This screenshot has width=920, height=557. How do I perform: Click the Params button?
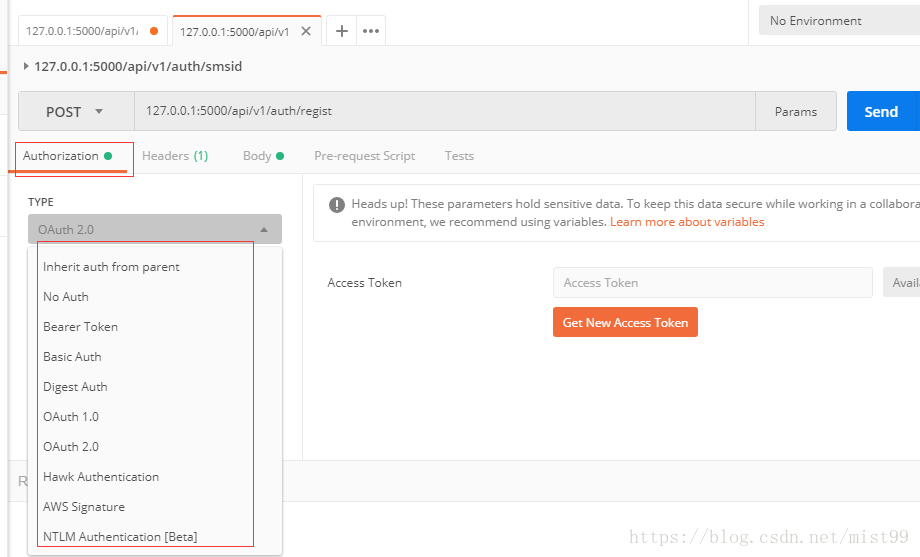point(796,111)
